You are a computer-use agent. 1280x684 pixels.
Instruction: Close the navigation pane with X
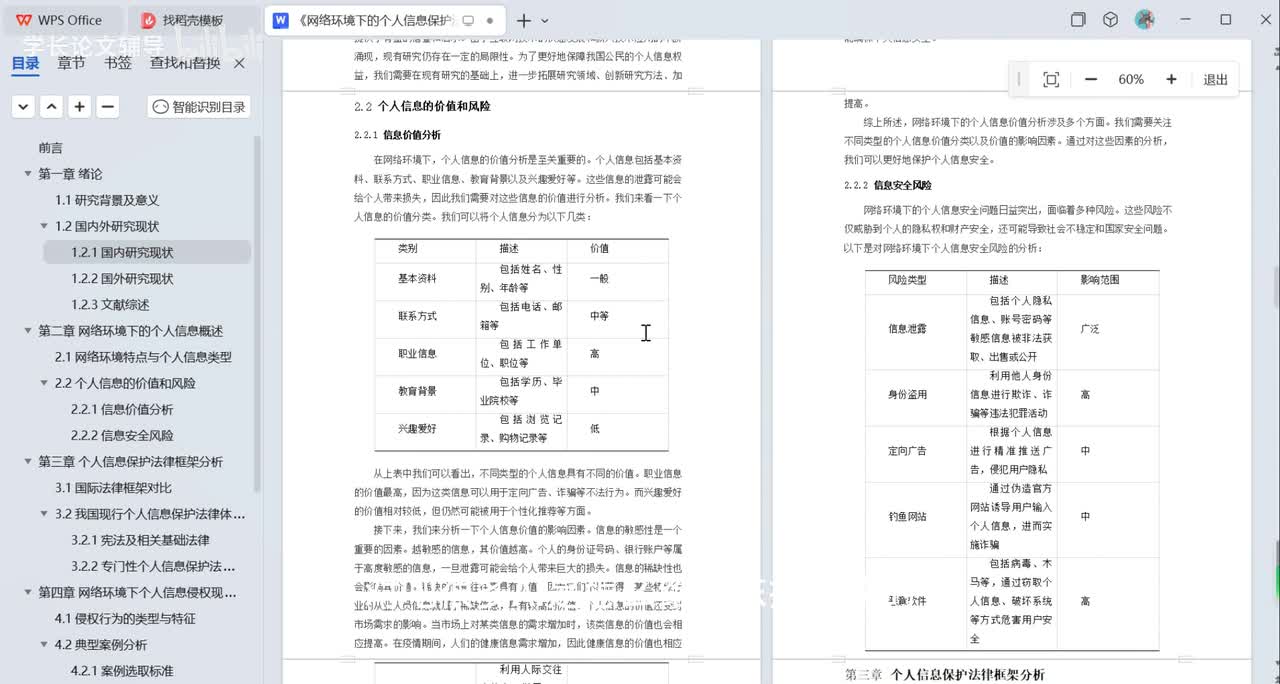point(239,63)
